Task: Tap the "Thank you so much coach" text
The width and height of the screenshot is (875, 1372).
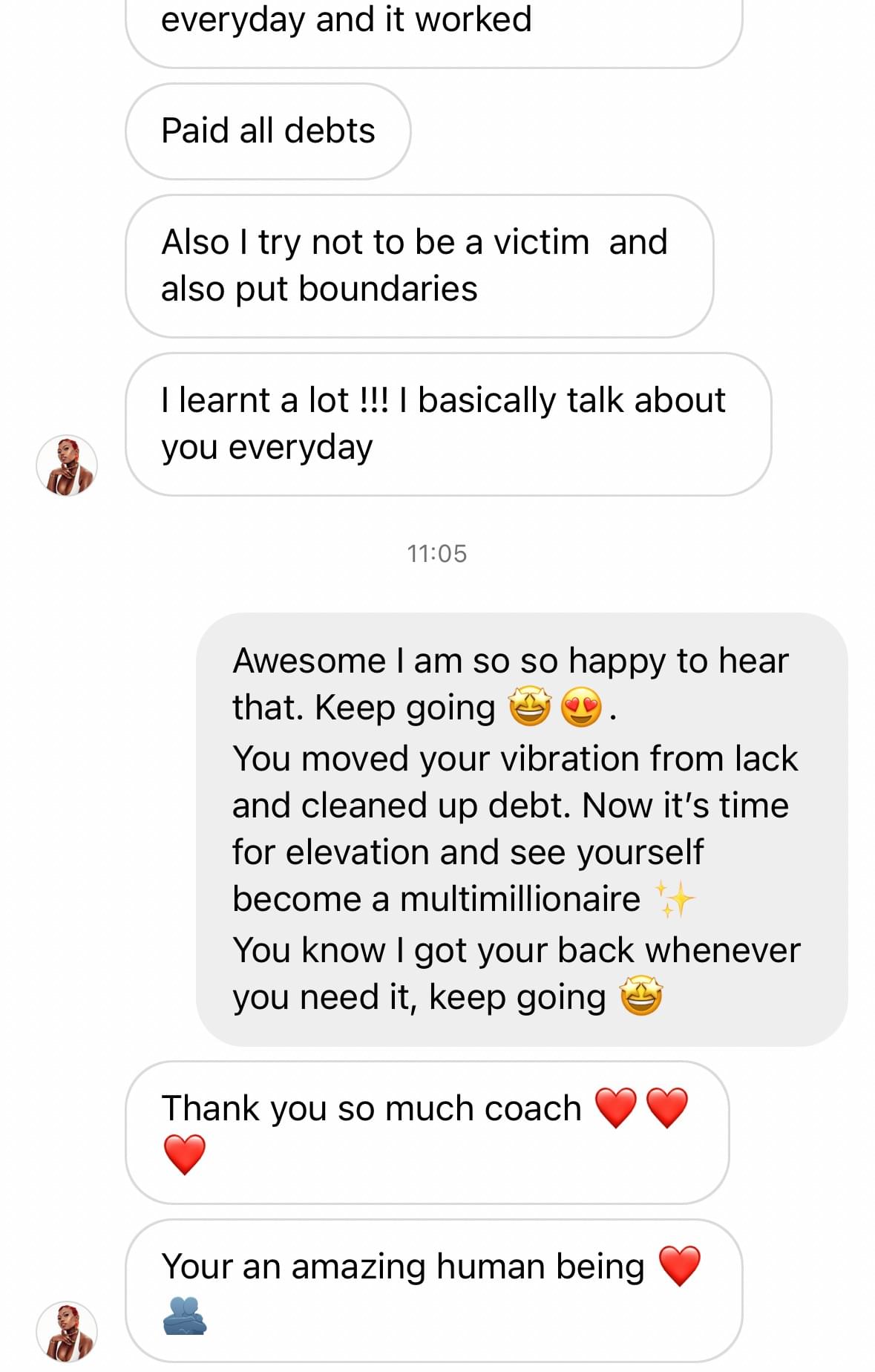Action: [371, 1108]
